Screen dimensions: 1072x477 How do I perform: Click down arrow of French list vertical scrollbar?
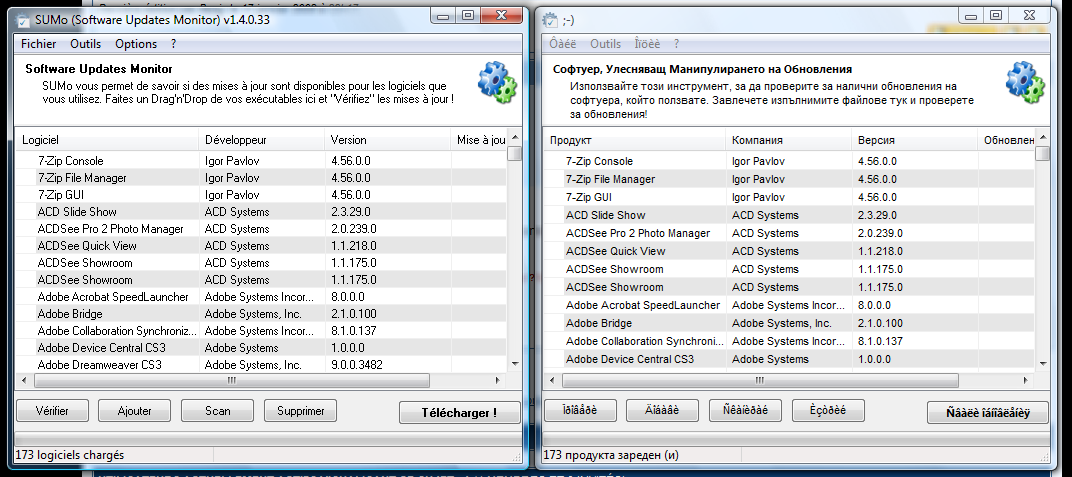(514, 365)
